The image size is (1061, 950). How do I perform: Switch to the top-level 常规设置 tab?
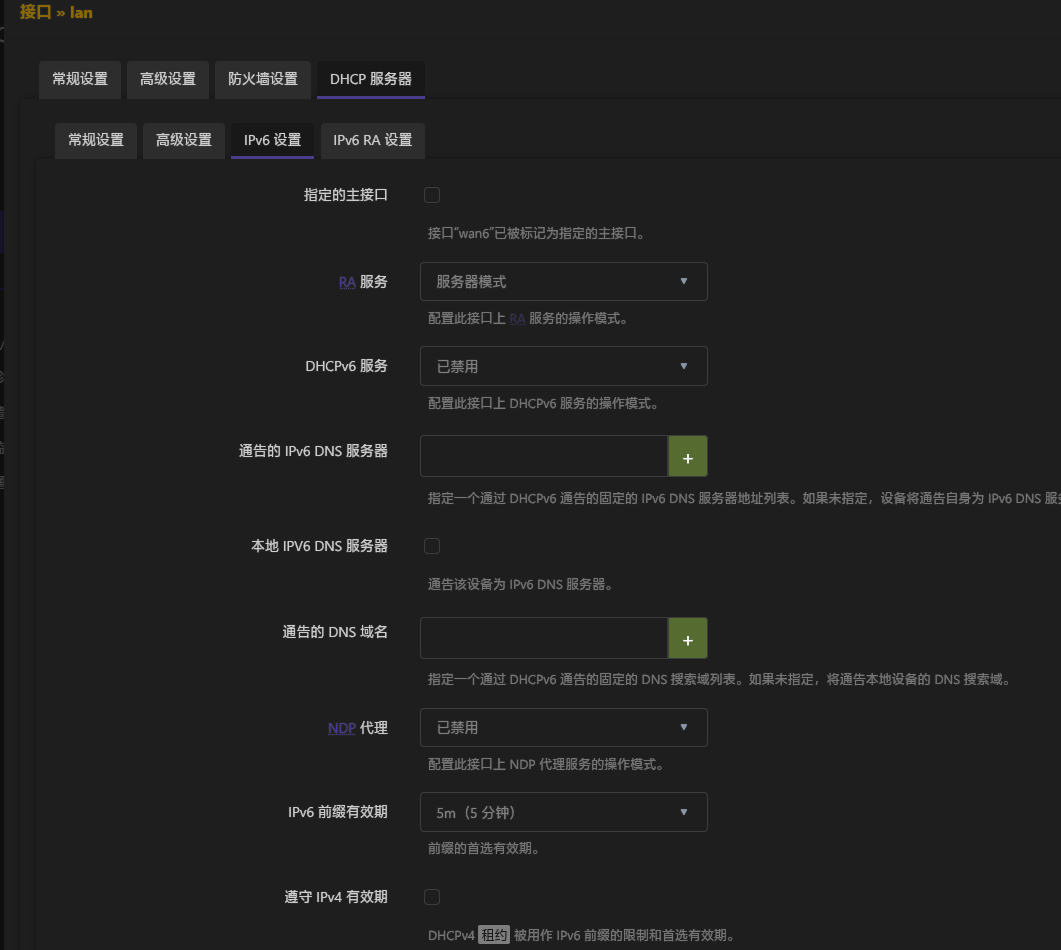click(x=80, y=79)
